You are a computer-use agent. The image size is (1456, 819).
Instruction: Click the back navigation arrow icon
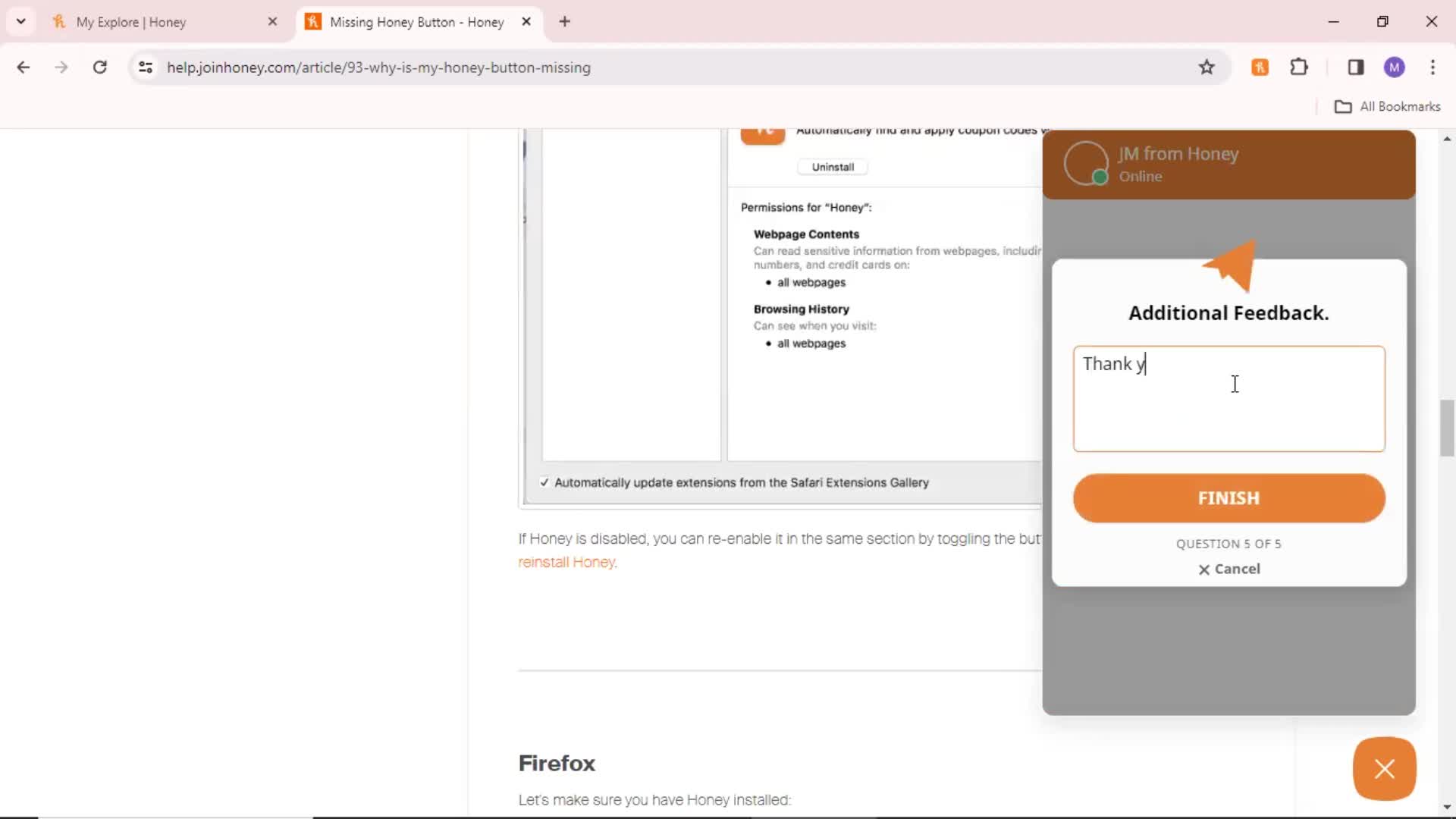(x=23, y=67)
